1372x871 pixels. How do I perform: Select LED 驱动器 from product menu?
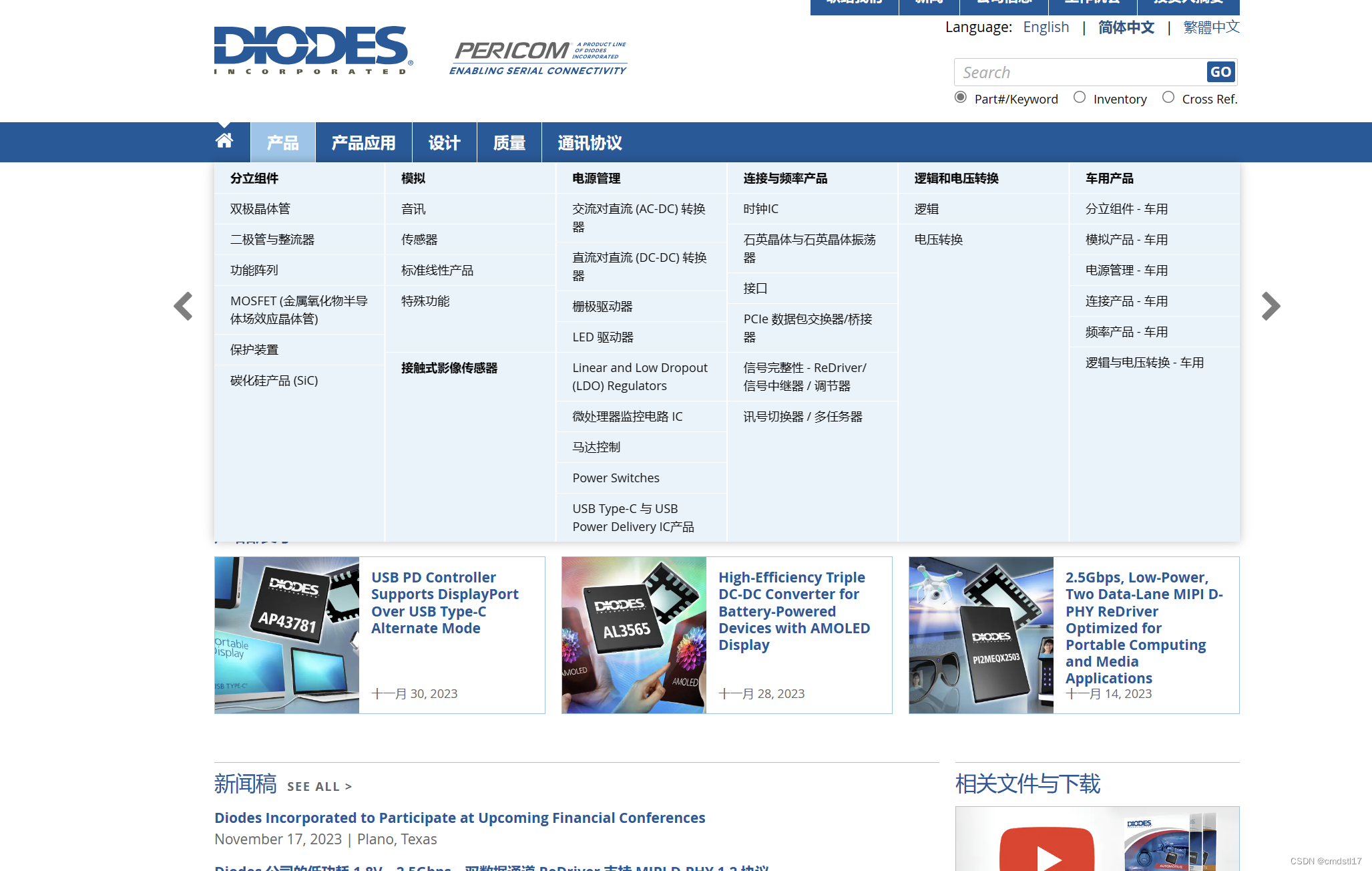[x=603, y=337]
